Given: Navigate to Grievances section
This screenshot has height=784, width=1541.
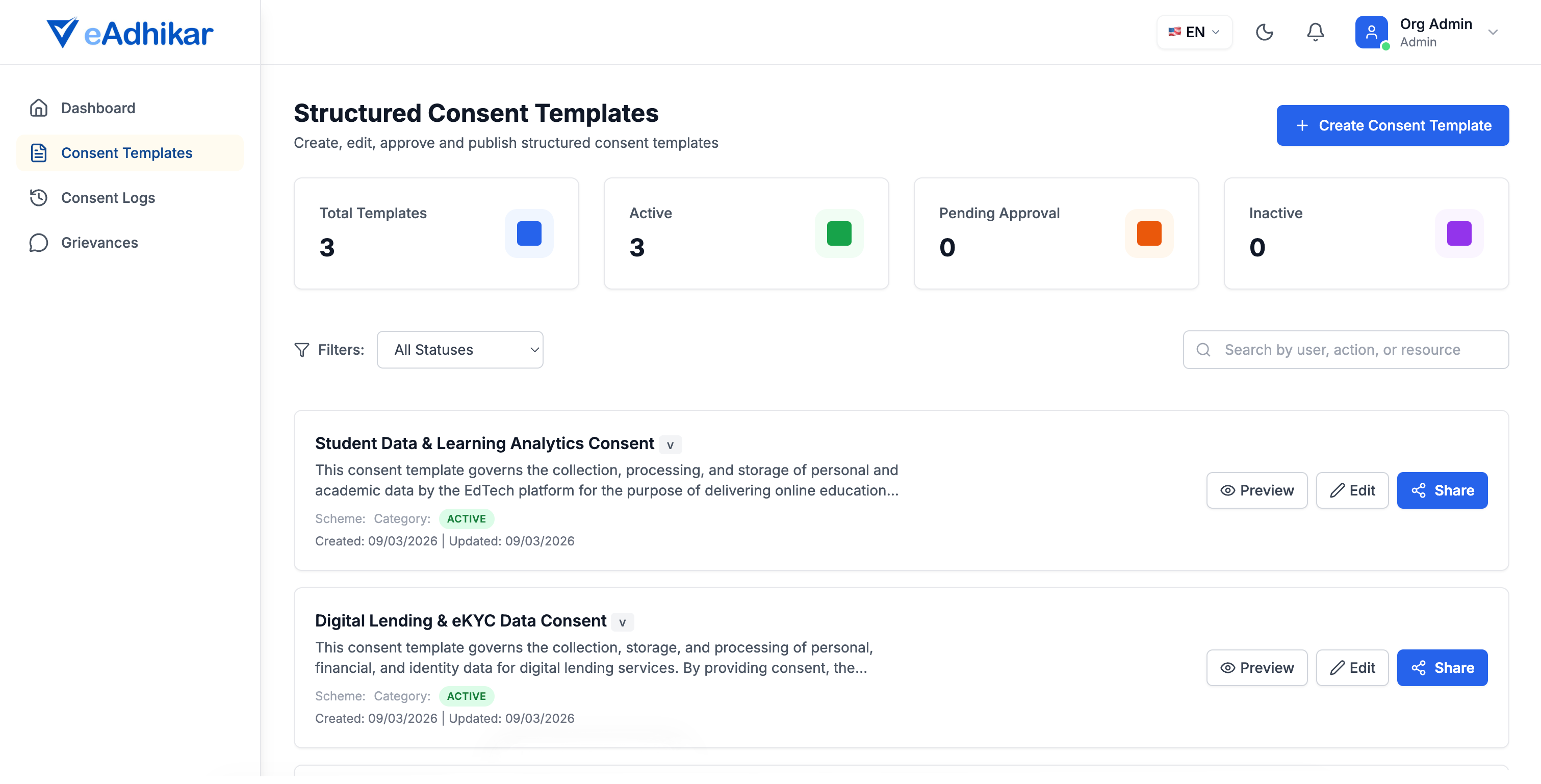Looking at the screenshot, I should pos(99,242).
